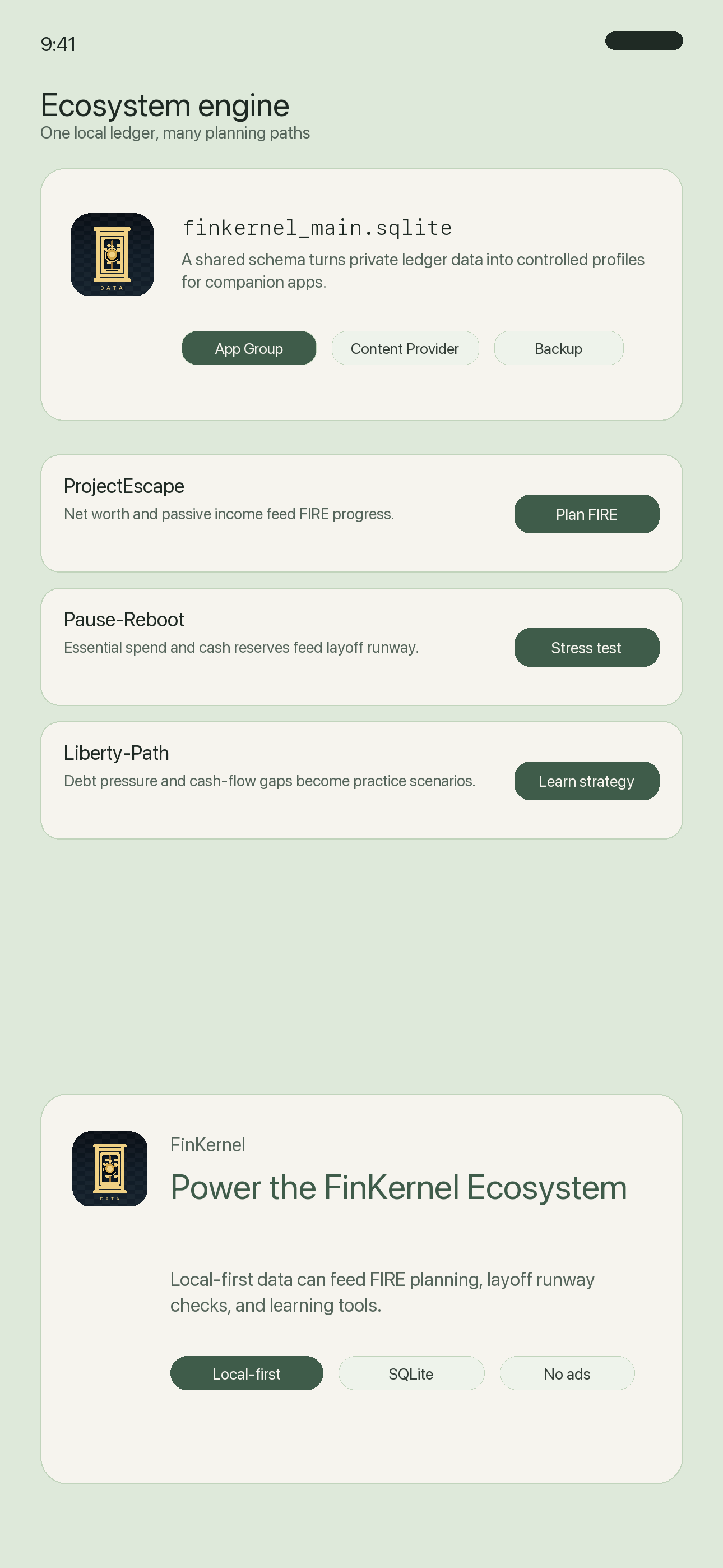Screen dimensions: 723x1568
Task: Select the No ads tag
Action: click(567, 1373)
